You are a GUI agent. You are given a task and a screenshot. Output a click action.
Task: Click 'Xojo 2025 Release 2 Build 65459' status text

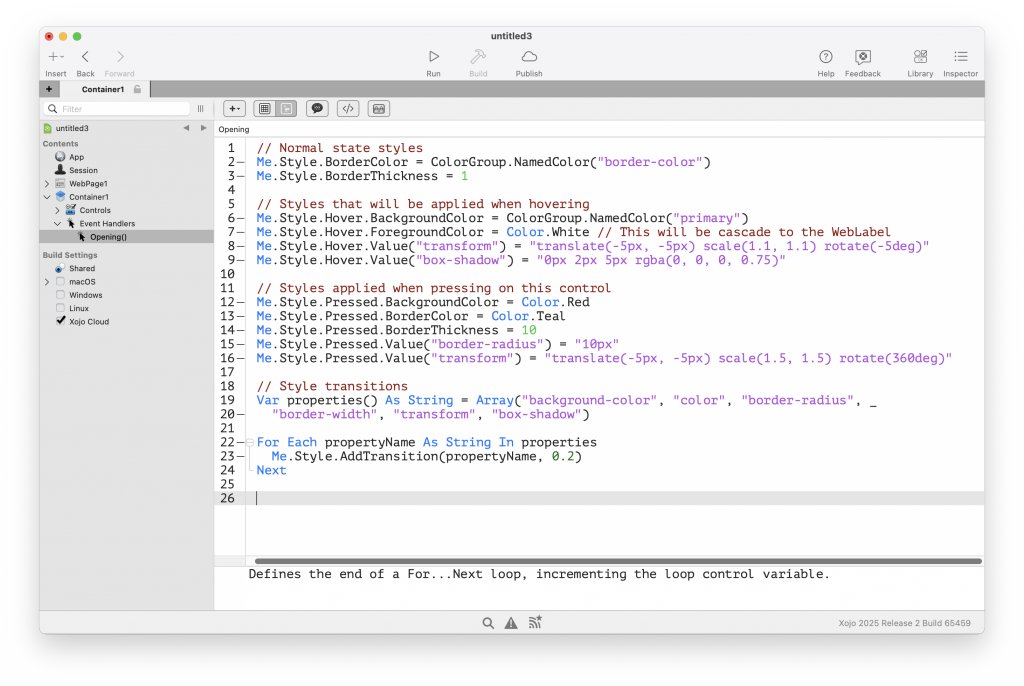pos(904,623)
